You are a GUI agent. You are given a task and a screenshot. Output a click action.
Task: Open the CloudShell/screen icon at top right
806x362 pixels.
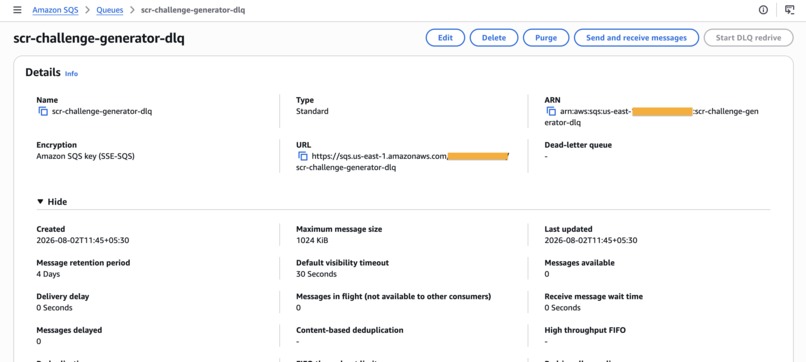pyautogui.click(x=790, y=10)
